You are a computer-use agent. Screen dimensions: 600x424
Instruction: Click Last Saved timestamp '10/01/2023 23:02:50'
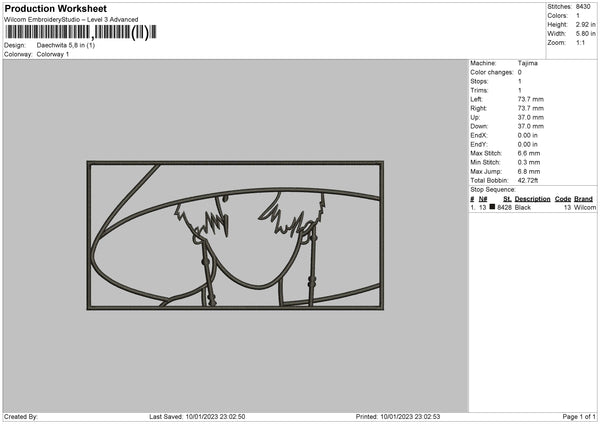215,417
